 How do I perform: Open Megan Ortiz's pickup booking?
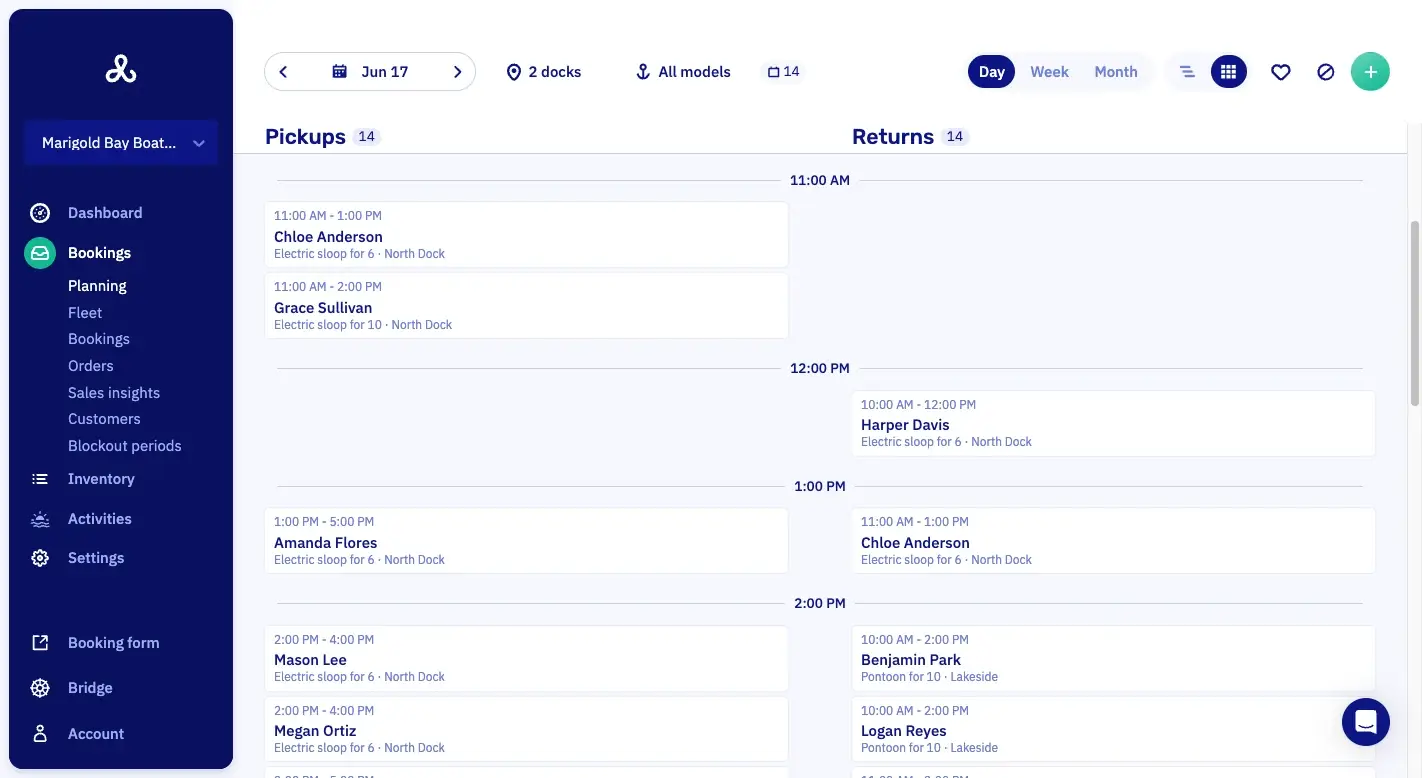[526, 730]
